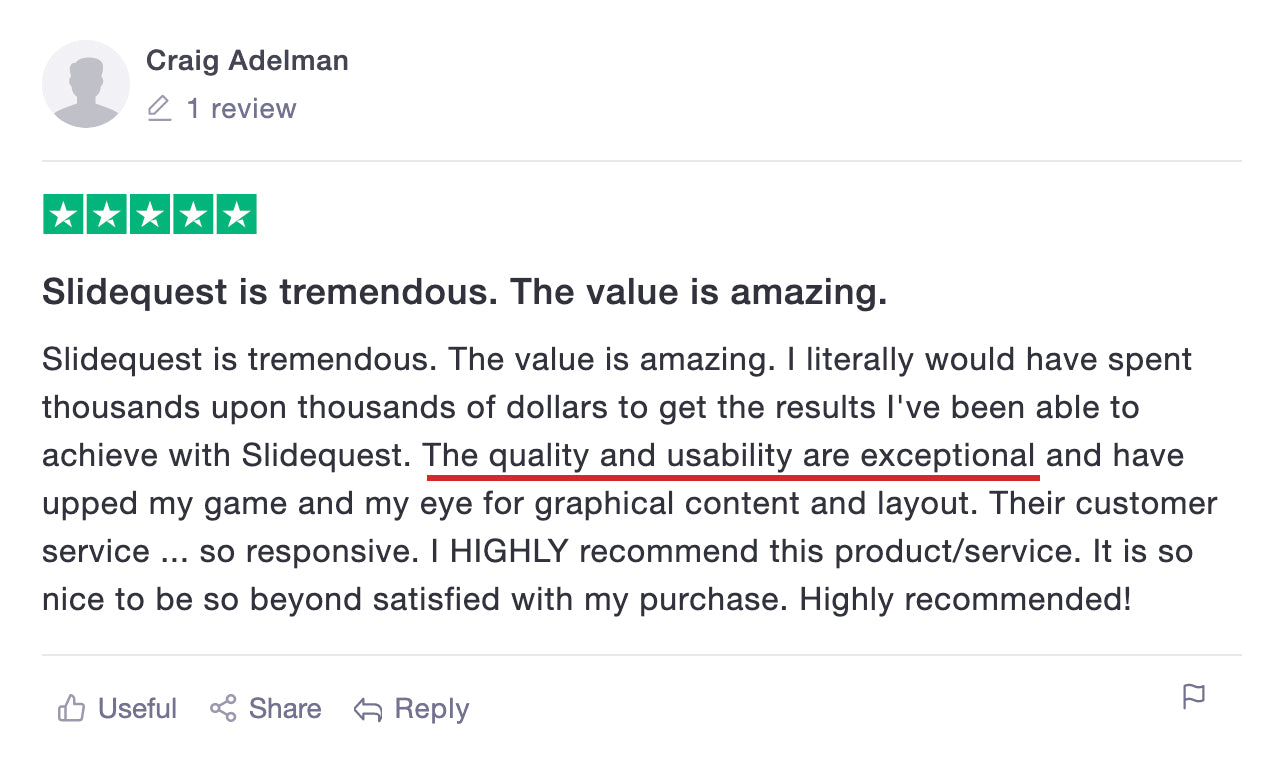Click the fourth green rating star

193,215
